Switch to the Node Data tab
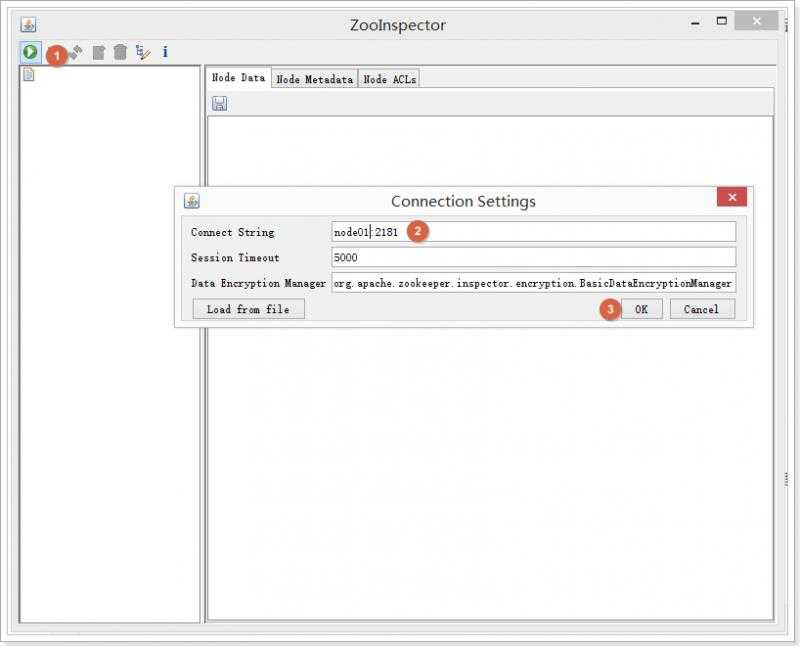This screenshot has height=646, width=800. click(238, 78)
